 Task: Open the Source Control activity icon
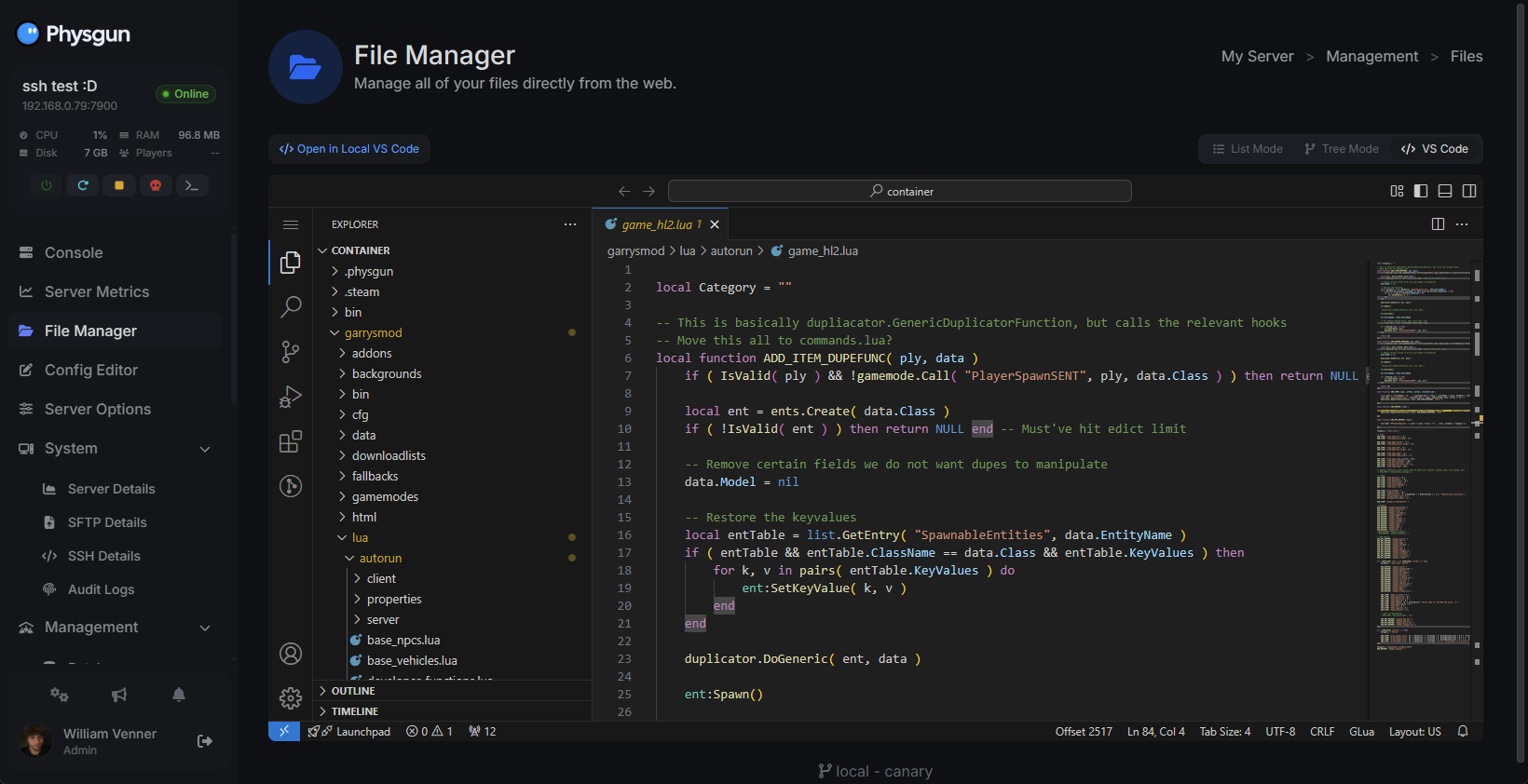tap(291, 351)
